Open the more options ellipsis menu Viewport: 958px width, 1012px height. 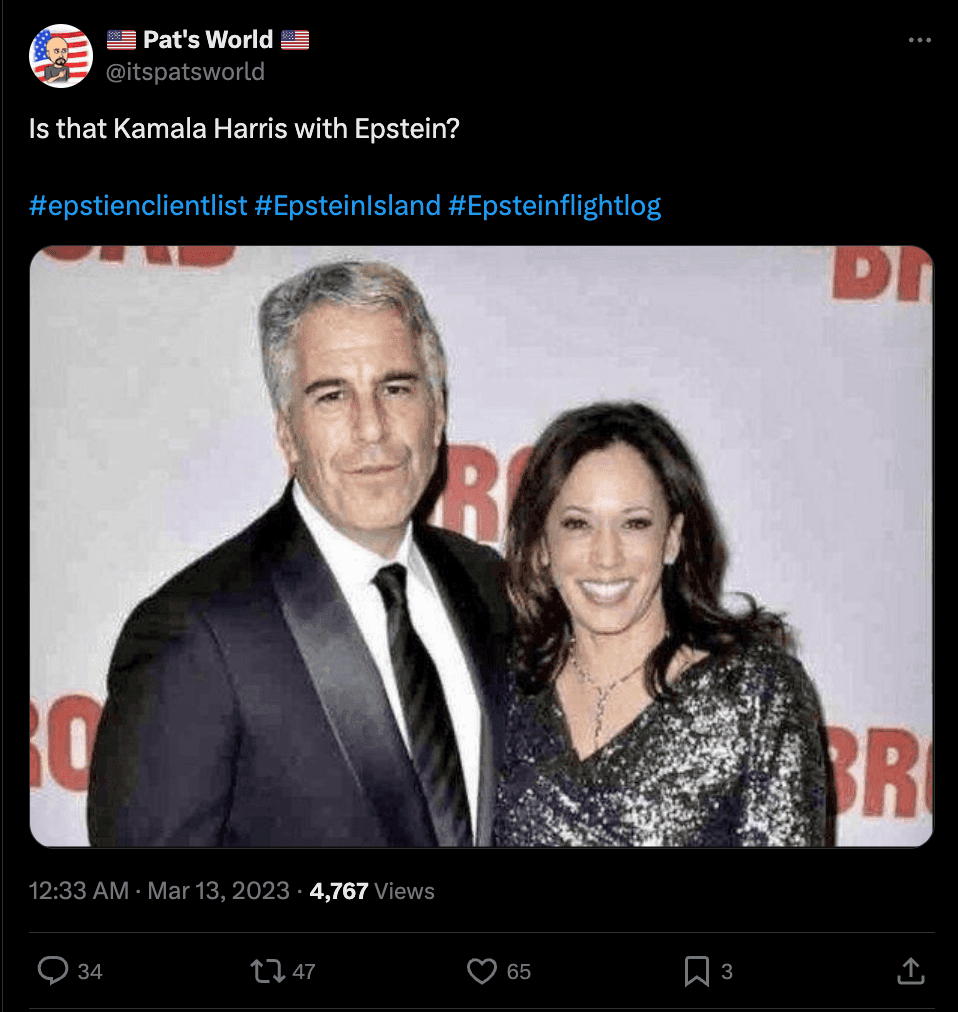point(919,40)
